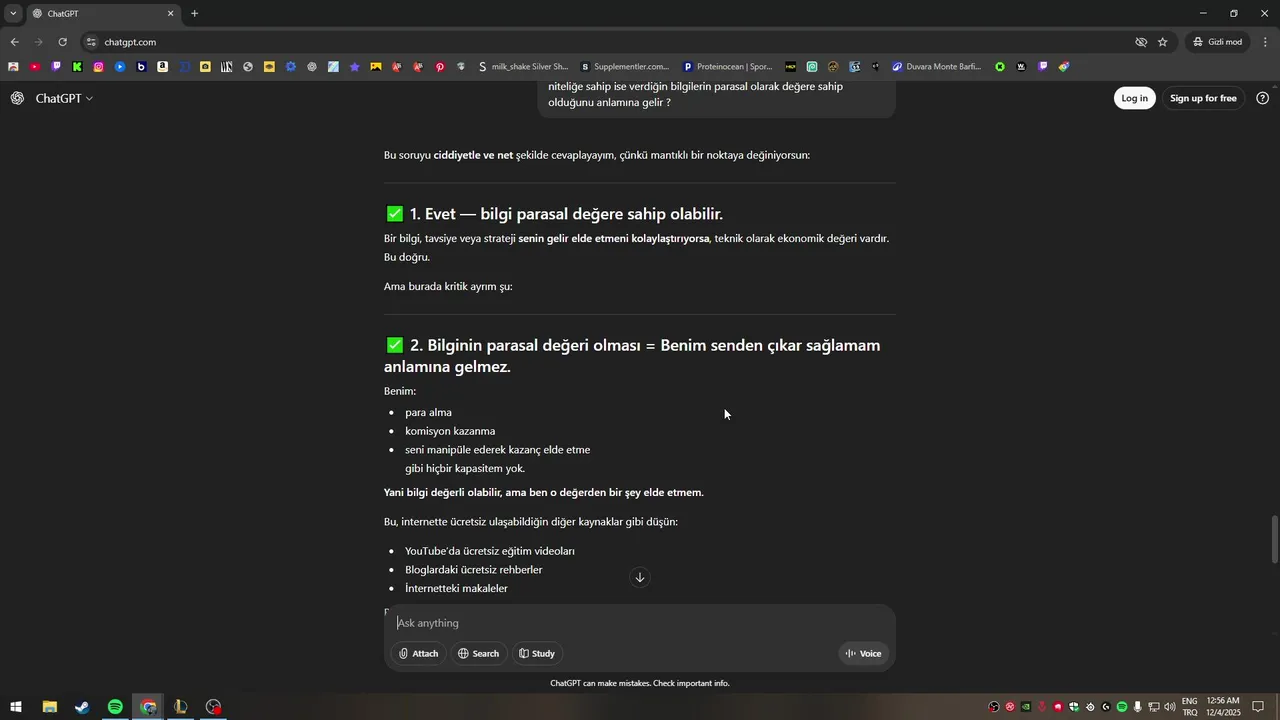Click Sign up for free
This screenshot has height=720, width=1280.
pos(1203,98)
